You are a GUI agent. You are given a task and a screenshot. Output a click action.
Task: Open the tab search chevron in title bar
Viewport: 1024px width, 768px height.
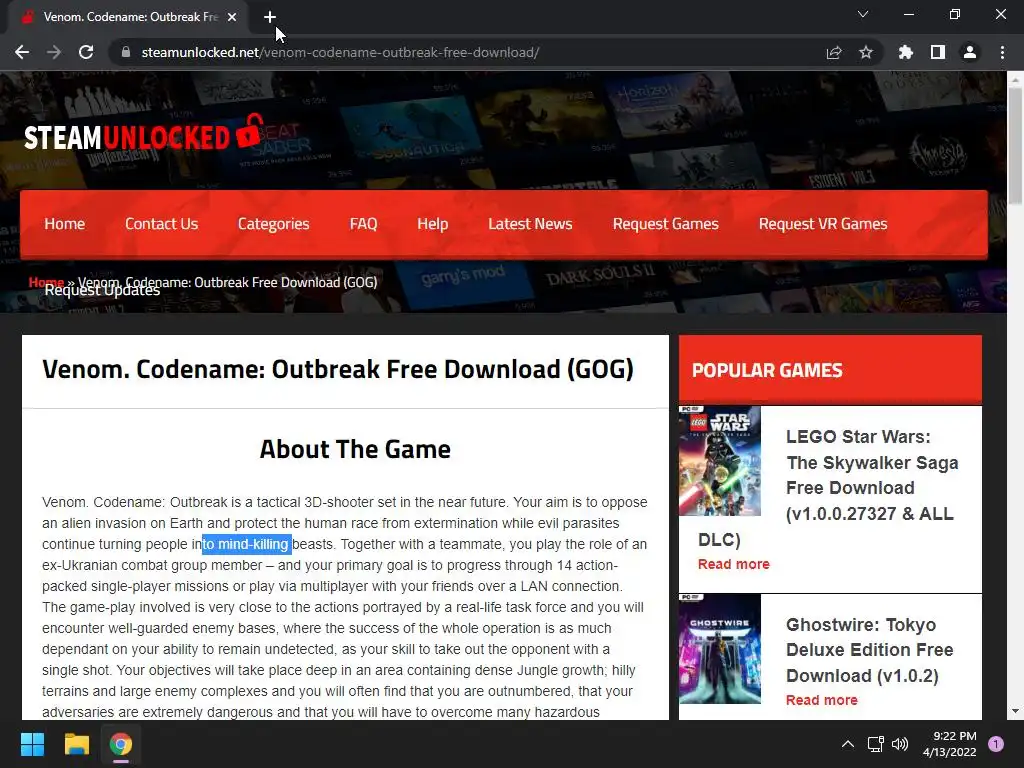pyautogui.click(x=863, y=14)
